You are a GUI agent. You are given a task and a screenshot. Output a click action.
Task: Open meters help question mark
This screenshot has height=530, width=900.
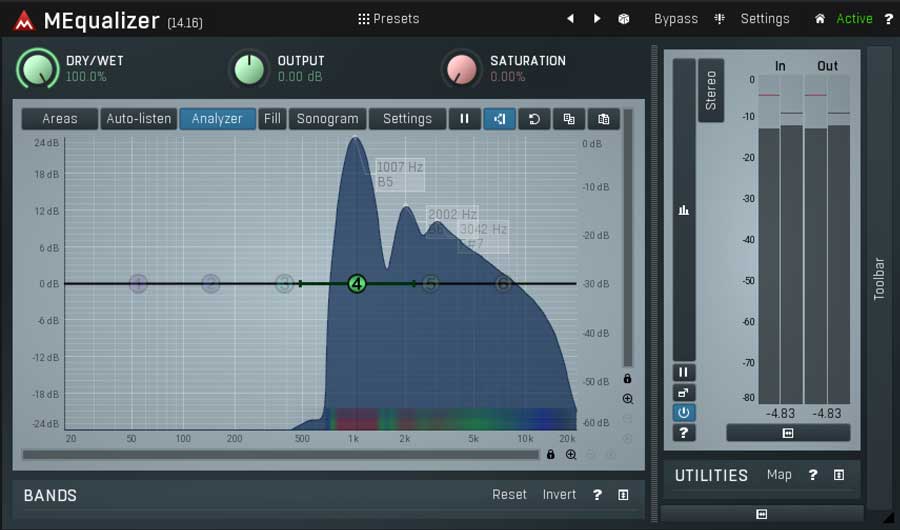[684, 433]
